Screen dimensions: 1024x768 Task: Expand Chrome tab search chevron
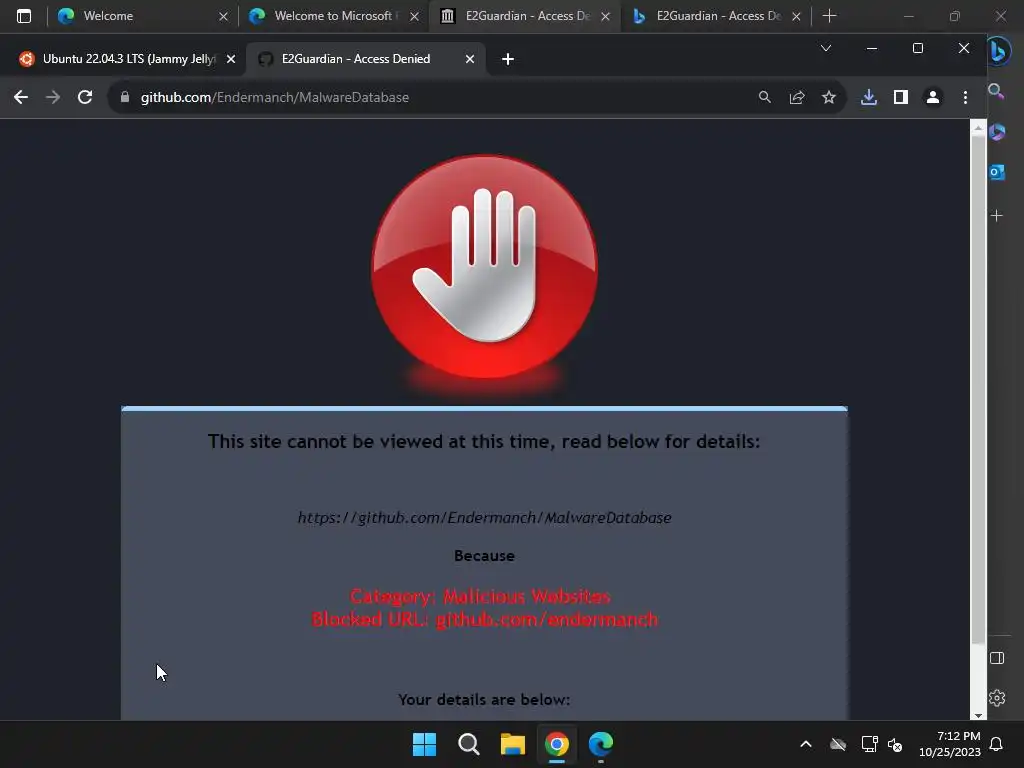(826, 48)
